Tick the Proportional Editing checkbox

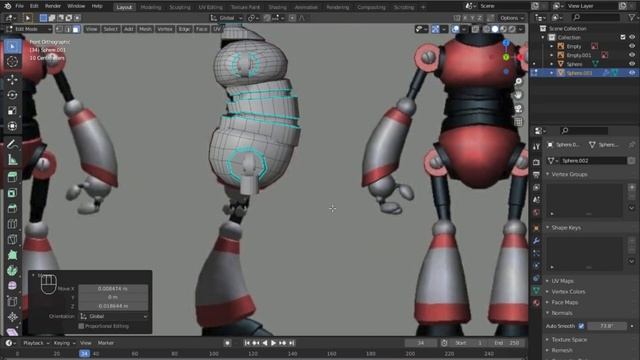pyautogui.click(x=81, y=326)
